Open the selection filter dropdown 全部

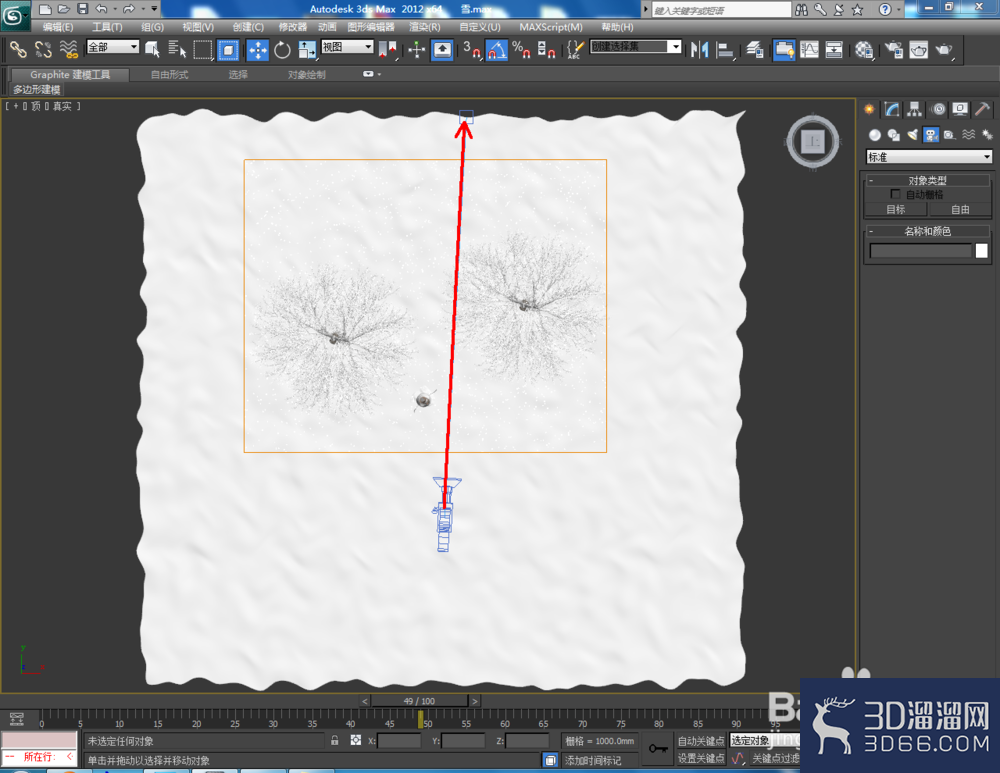[x=113, y=47]
